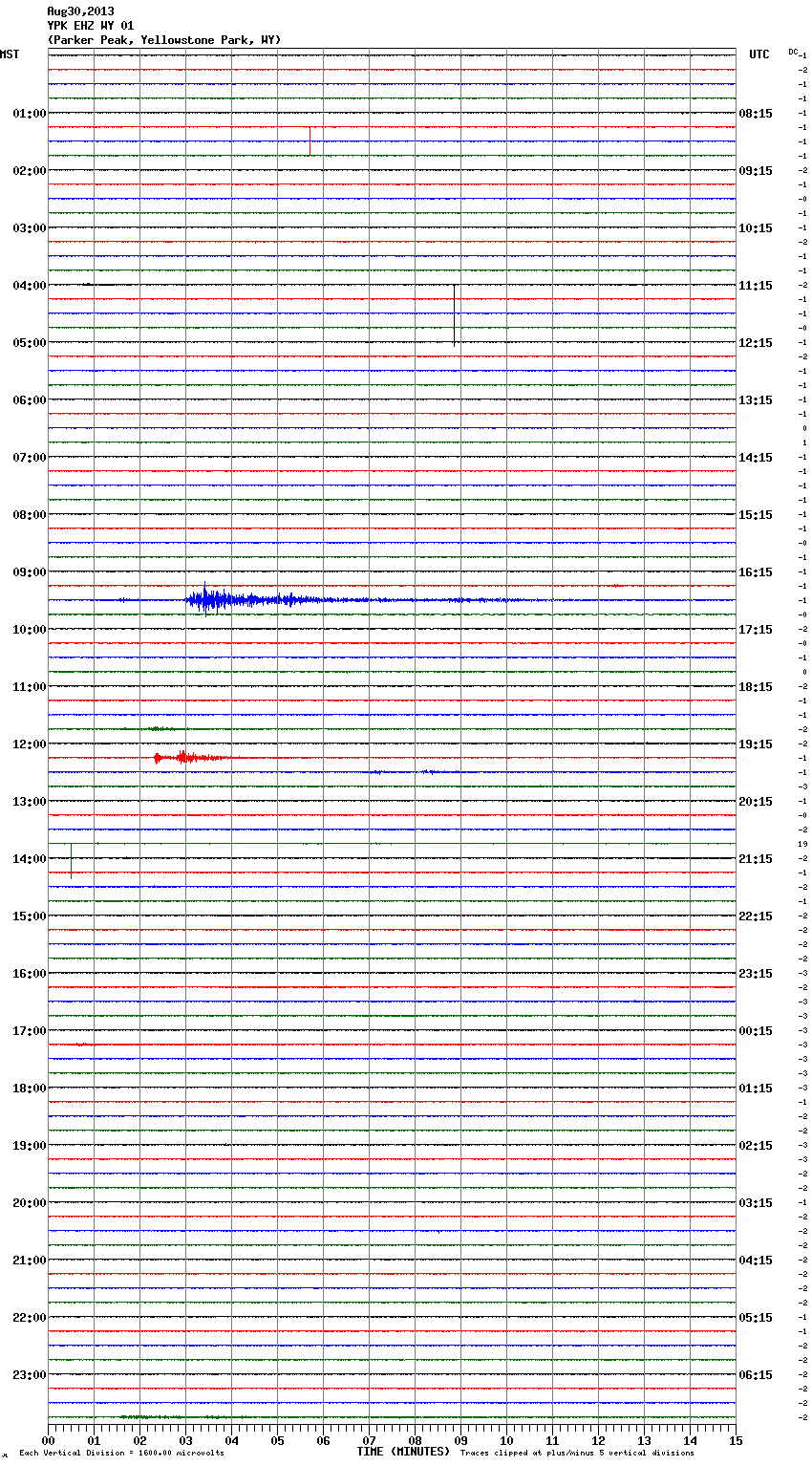The image size is (812, 1466).
Task: Click the 02:00 MST time label
Action: click(x=30, y=170)
